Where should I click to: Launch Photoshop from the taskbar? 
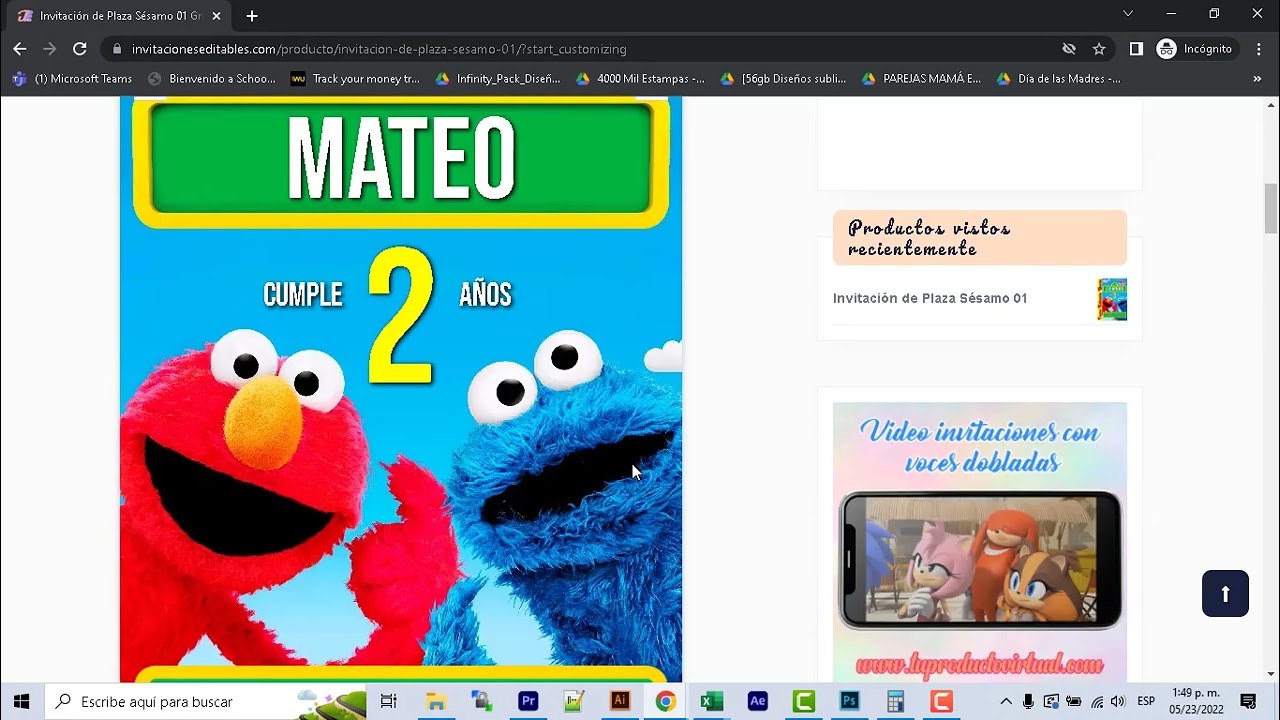click(x=849, y=700)
